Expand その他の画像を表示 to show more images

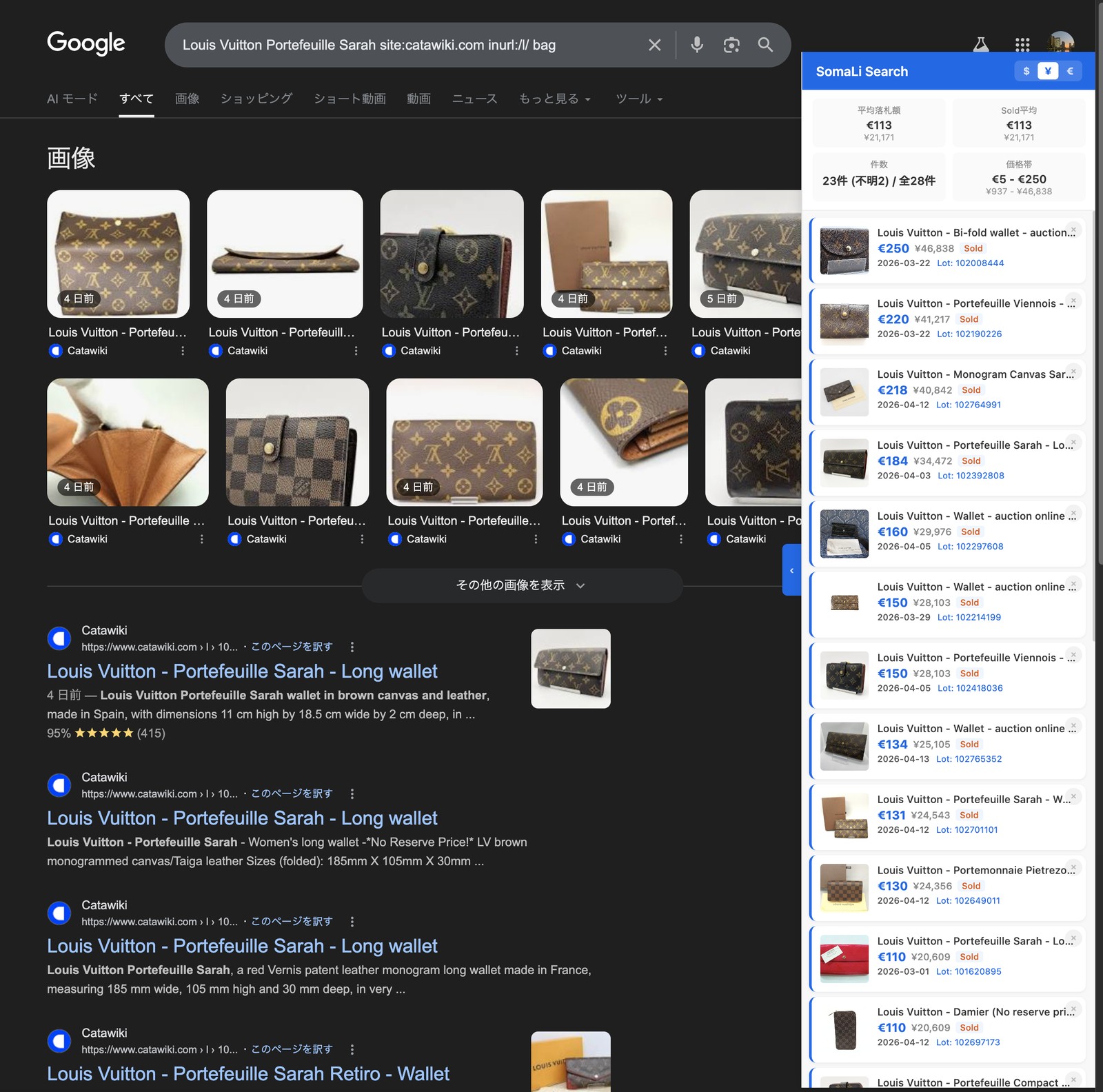click(x=522, y=585)
